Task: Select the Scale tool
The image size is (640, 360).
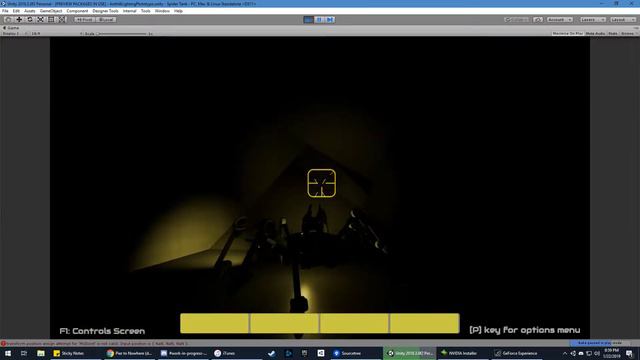Action: tap(40, 20)
